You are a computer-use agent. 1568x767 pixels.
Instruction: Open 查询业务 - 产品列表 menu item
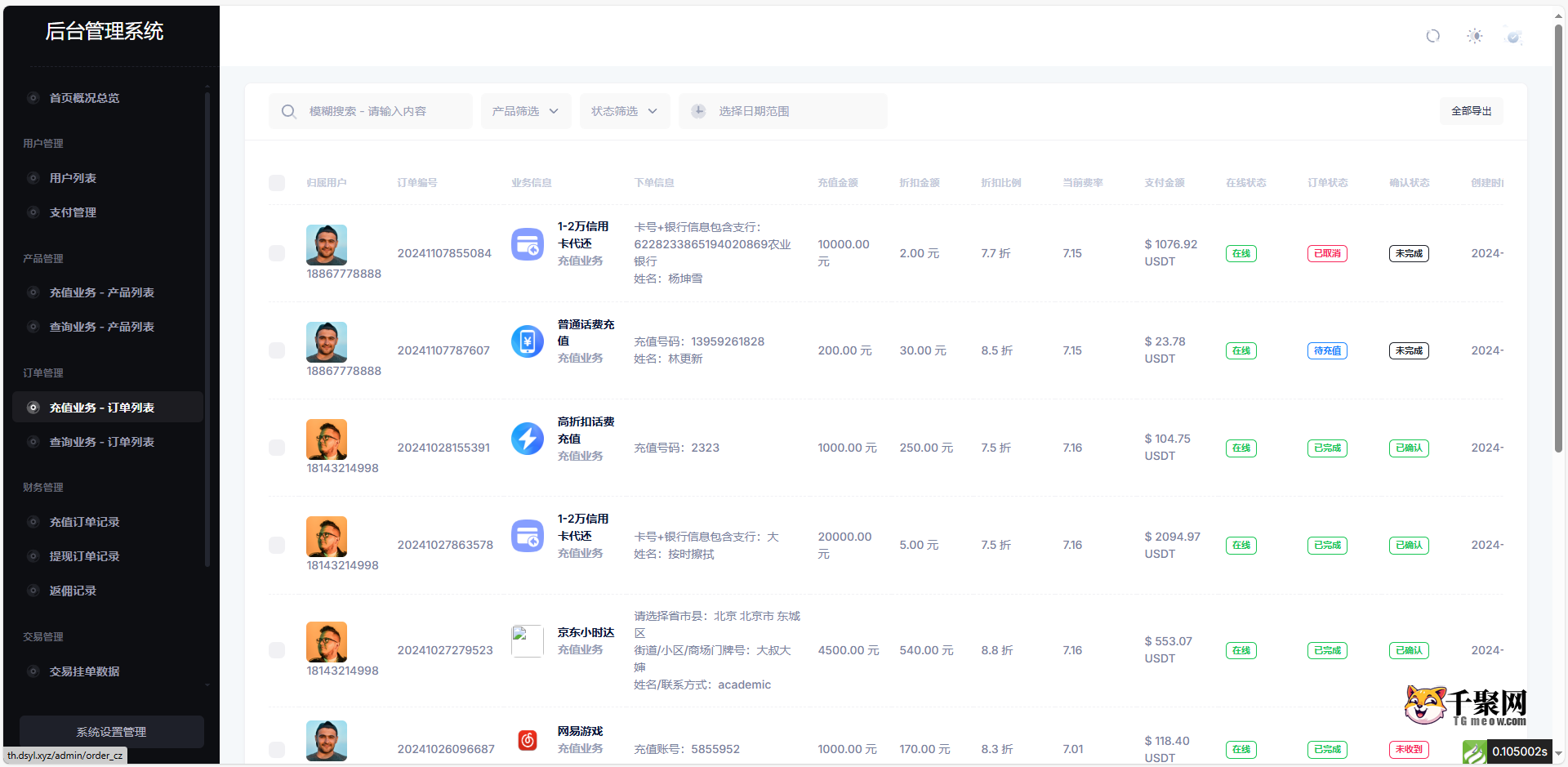(108, 327)
